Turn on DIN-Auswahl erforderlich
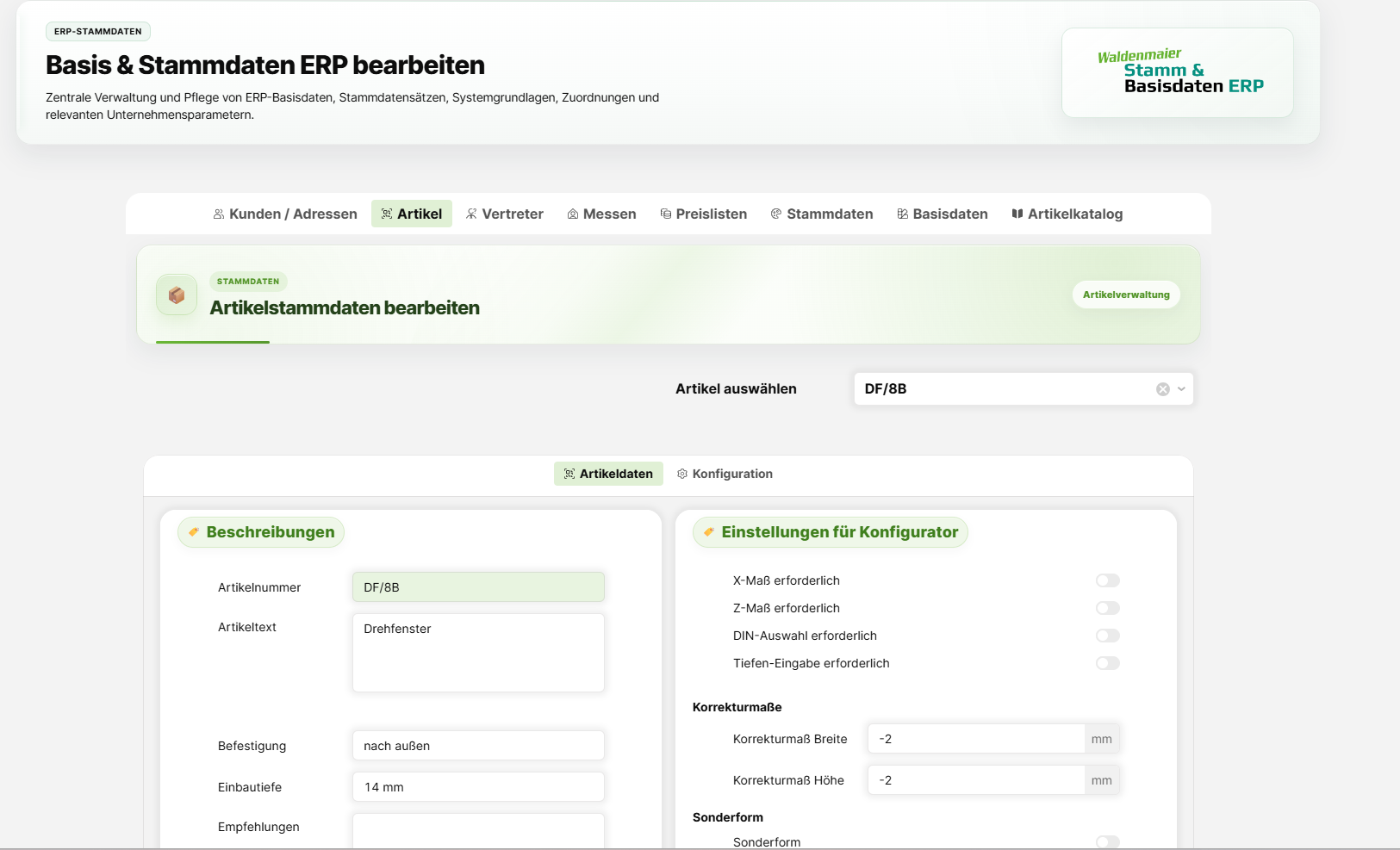 pos(1108,636)
